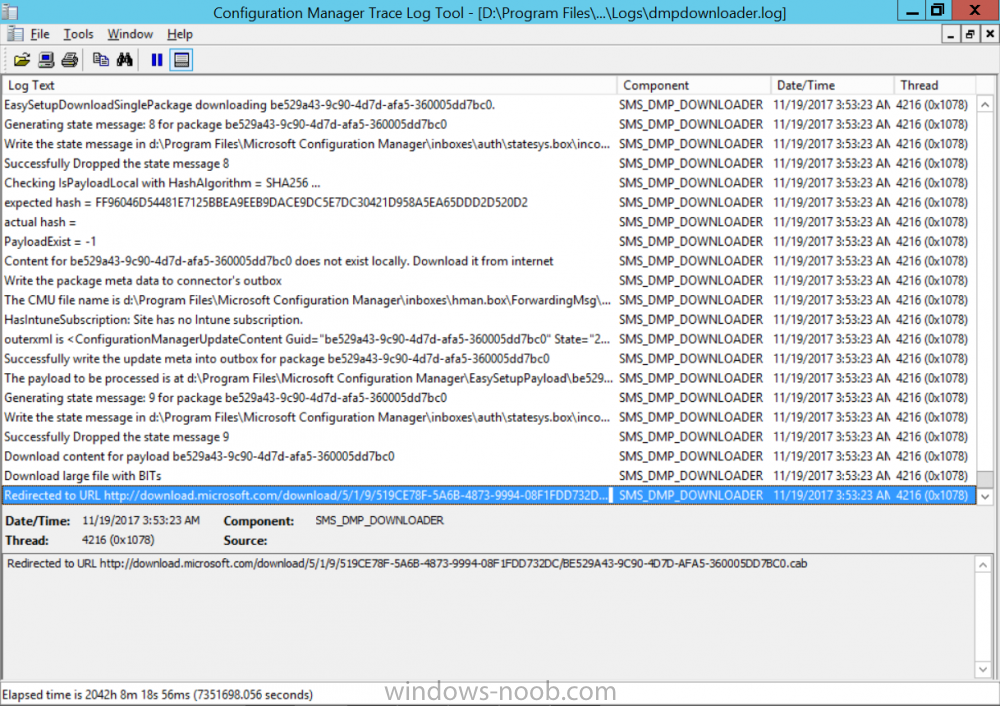Click the Elapsed time status bar text

[158, 695]
